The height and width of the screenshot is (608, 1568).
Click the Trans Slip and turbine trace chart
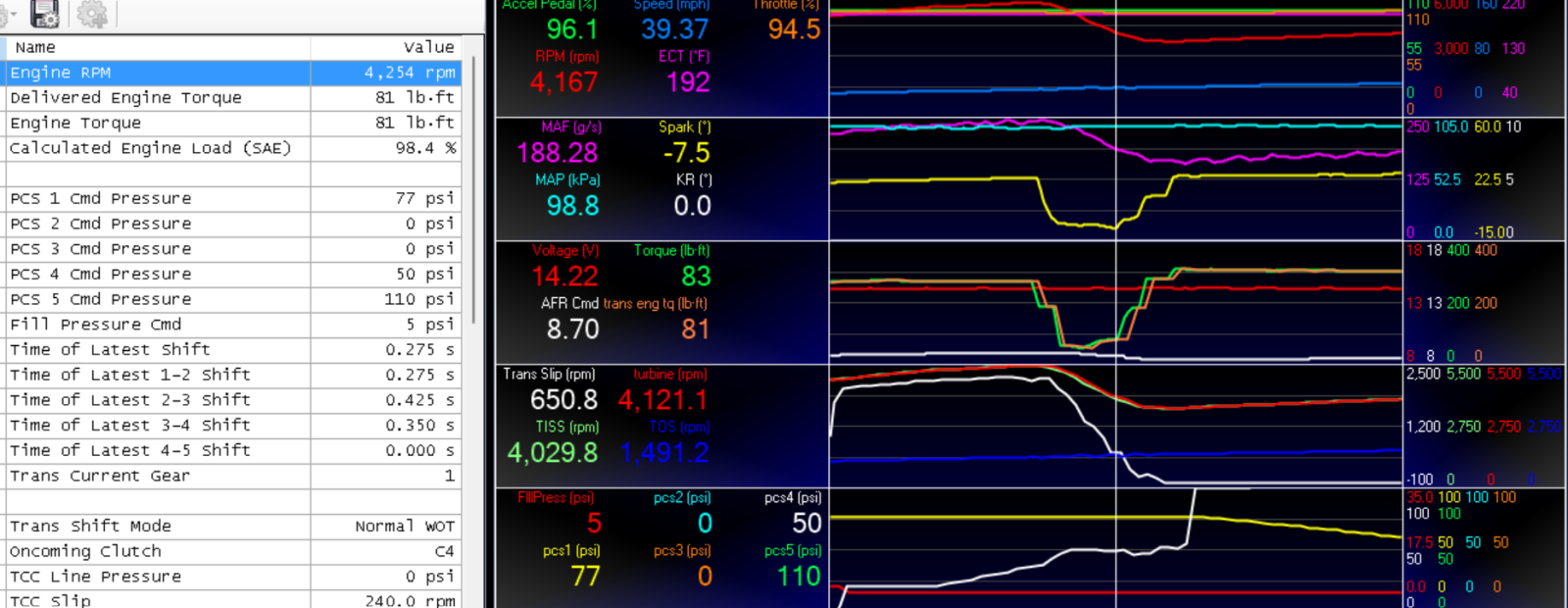1115,427
